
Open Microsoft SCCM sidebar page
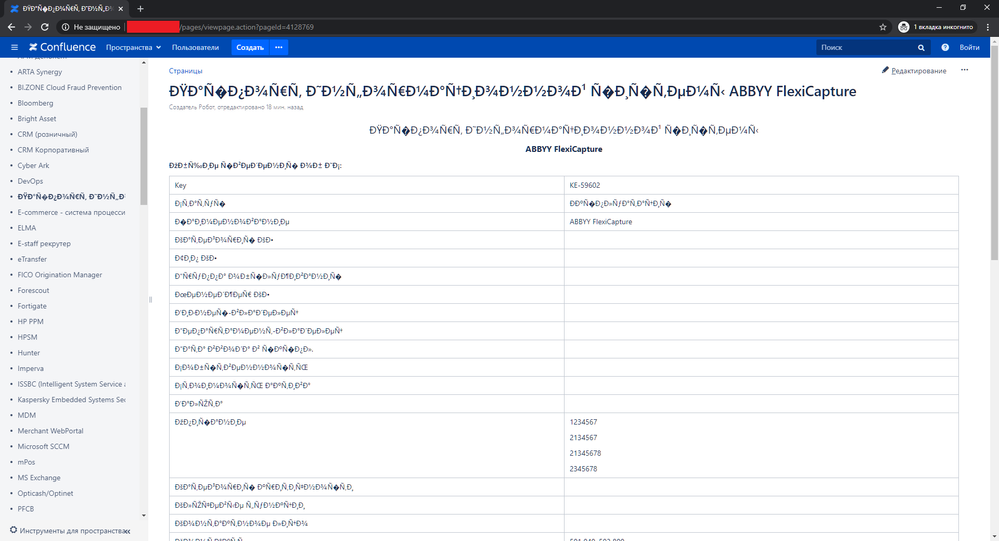[43, 447]
